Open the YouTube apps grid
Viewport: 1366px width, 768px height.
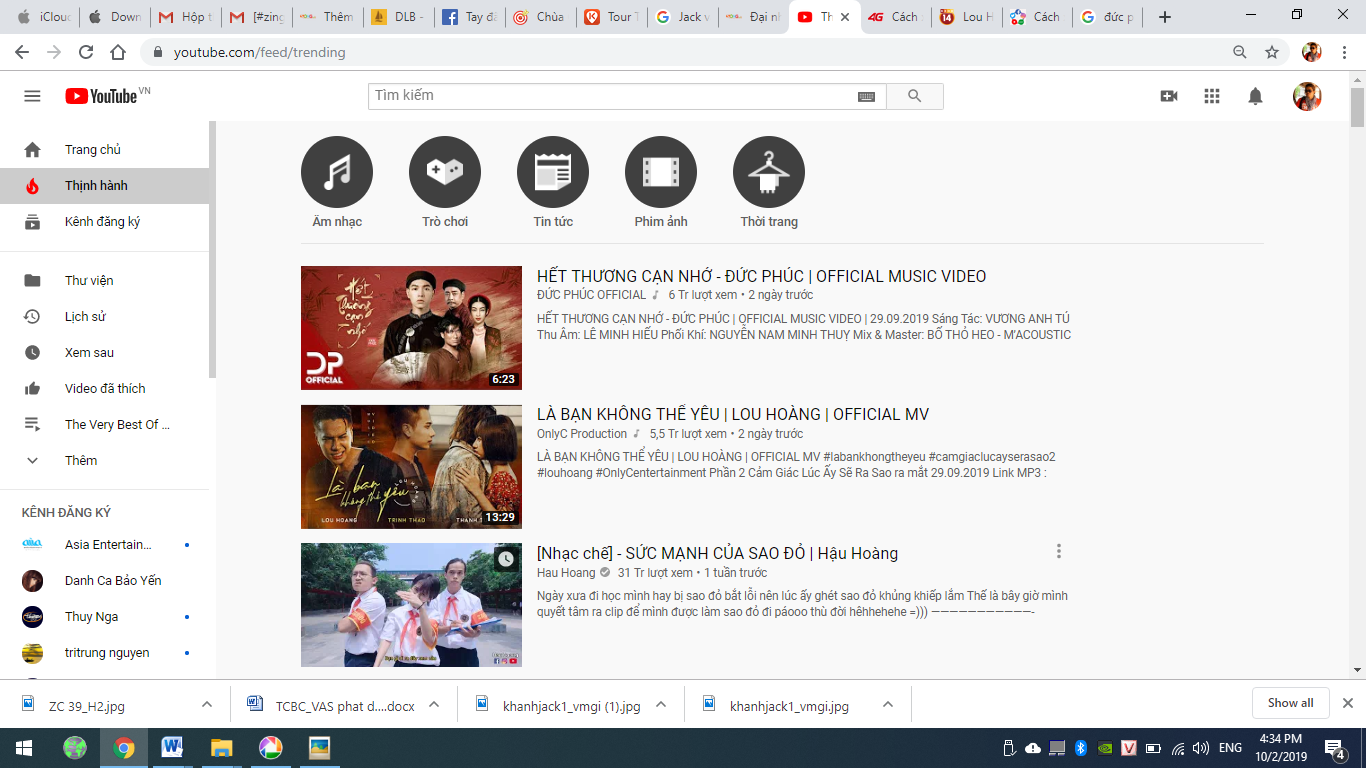(x=1212, y=96)
